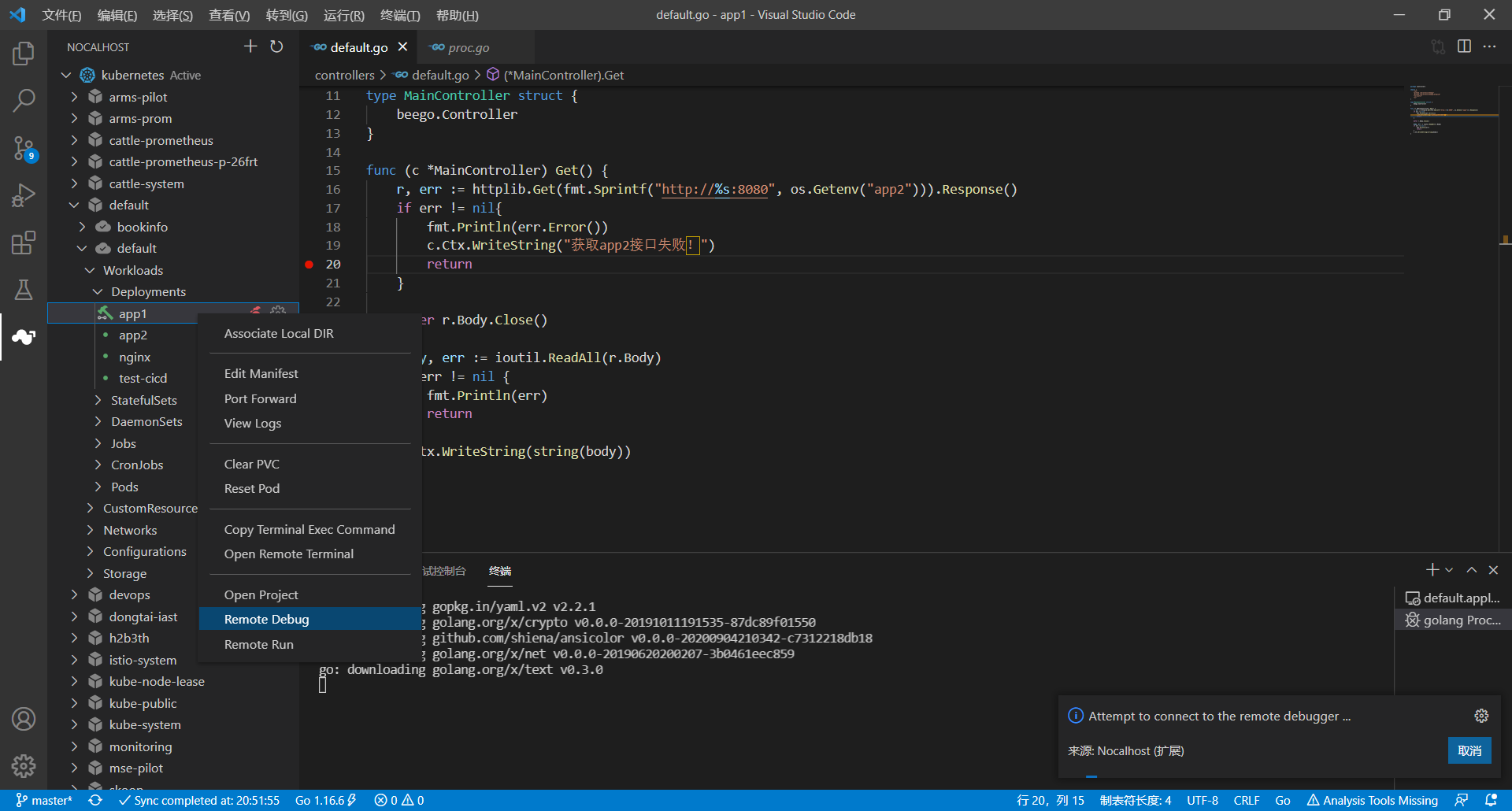Open the Explorer view in activity bar
The width and height of the screenshot is (1512, 811).
24,54
